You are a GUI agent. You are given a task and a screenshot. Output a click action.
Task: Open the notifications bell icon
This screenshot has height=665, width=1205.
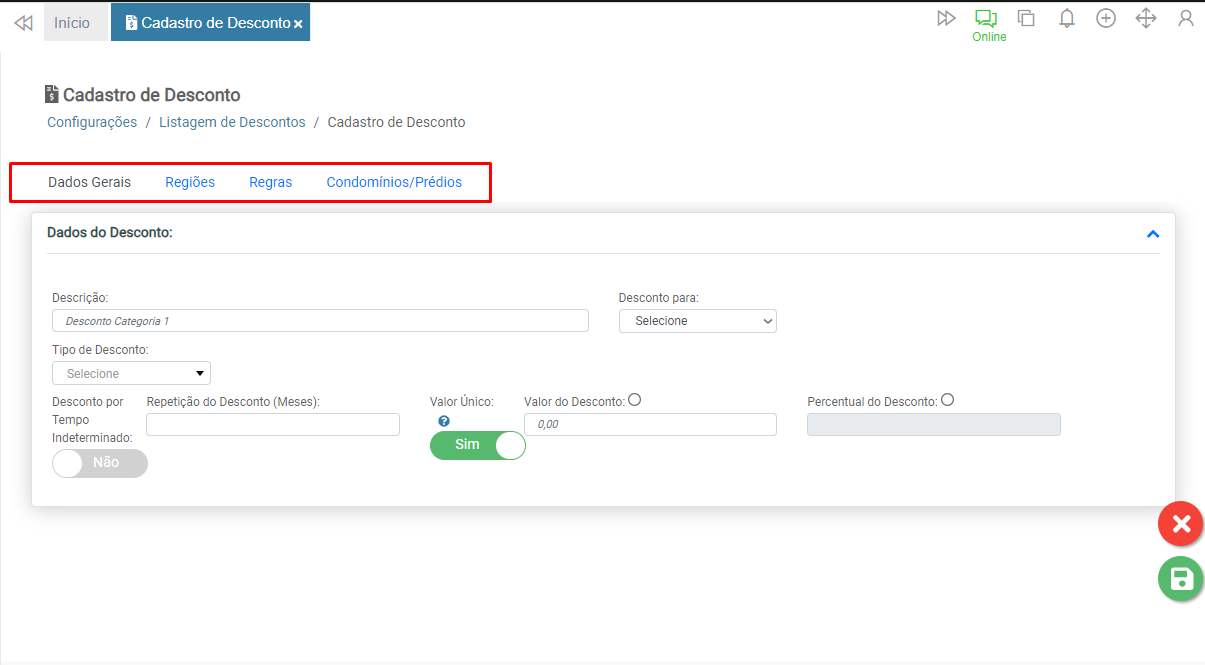coord(1067,18)
